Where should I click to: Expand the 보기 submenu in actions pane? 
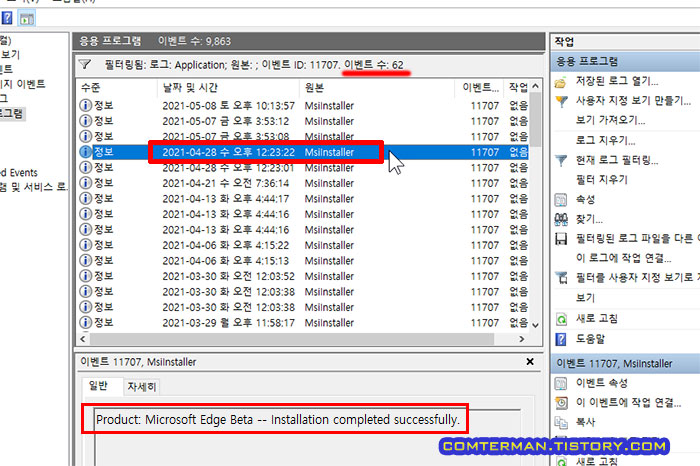coord(585,298)
